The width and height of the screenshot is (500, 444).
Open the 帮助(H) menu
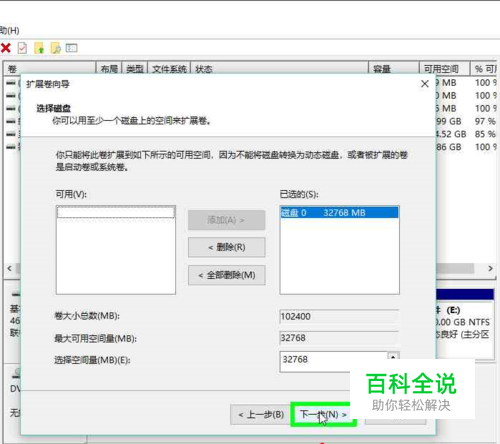coord(9,31)
